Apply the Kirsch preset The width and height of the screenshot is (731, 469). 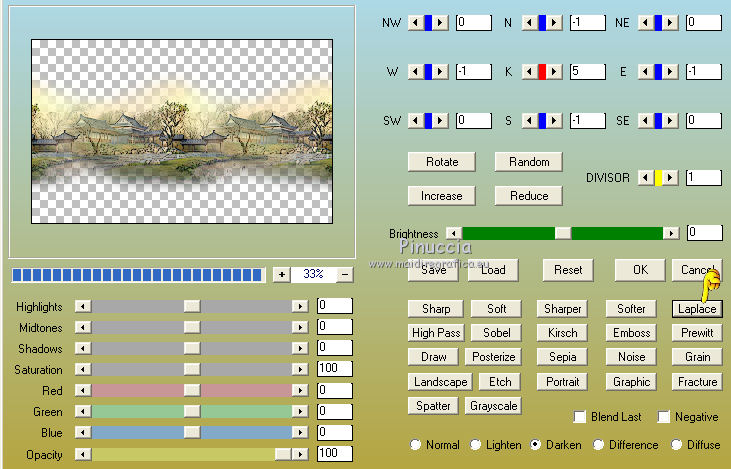562,333
